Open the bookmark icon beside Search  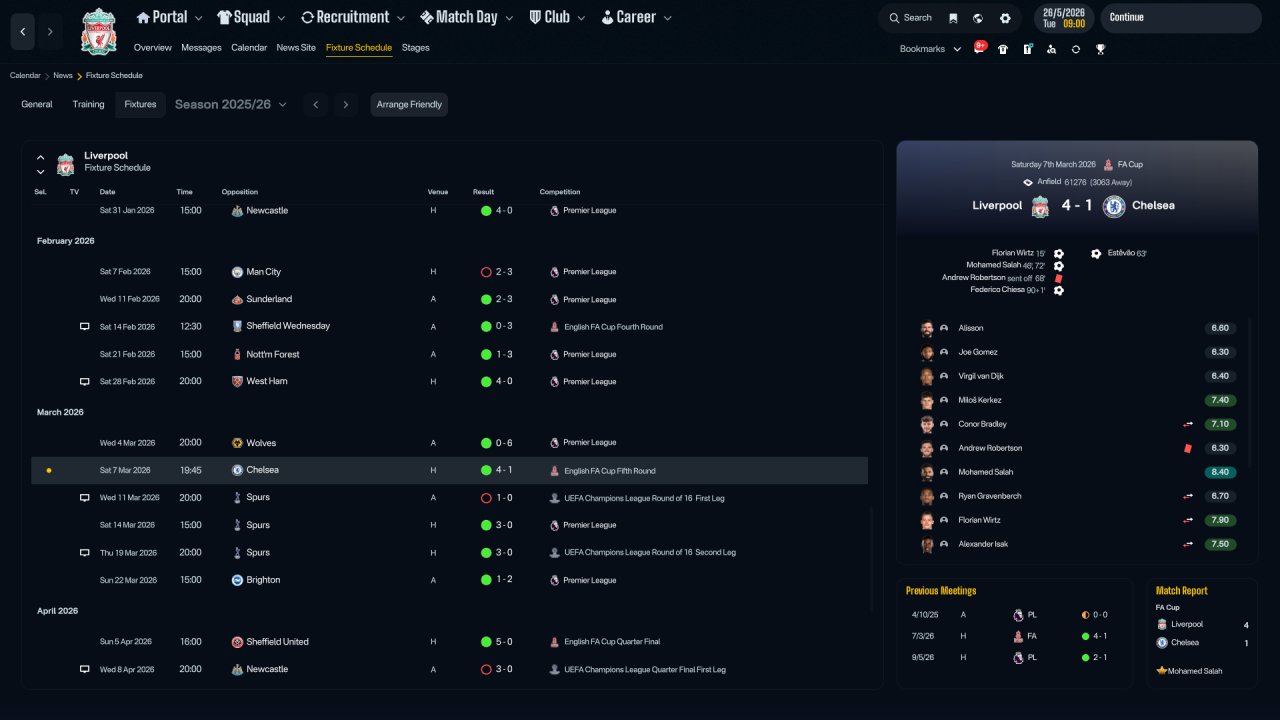pyautogui.click(x=953, y=18)
